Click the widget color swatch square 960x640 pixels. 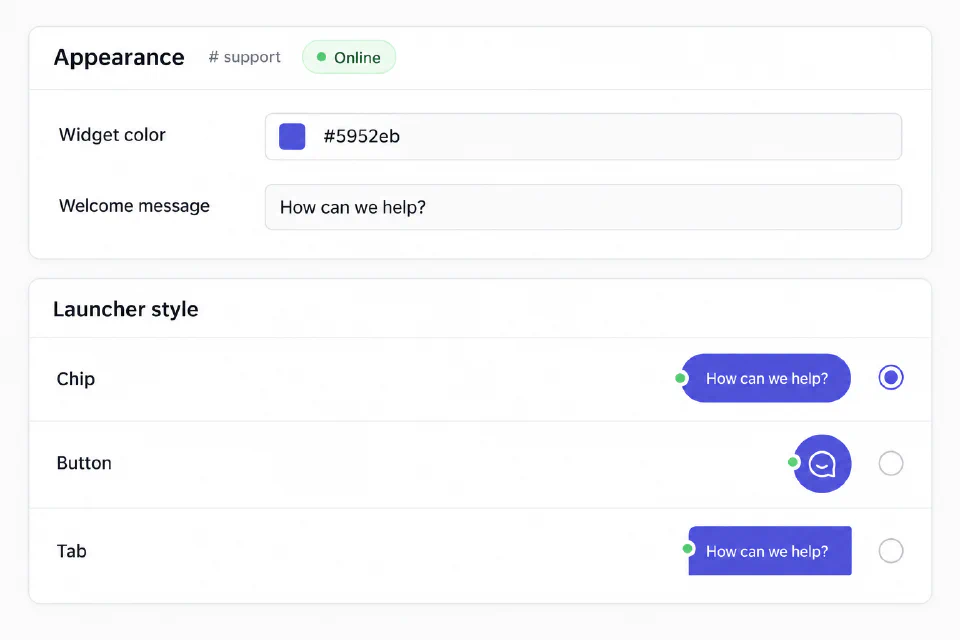tap(292, 136)
